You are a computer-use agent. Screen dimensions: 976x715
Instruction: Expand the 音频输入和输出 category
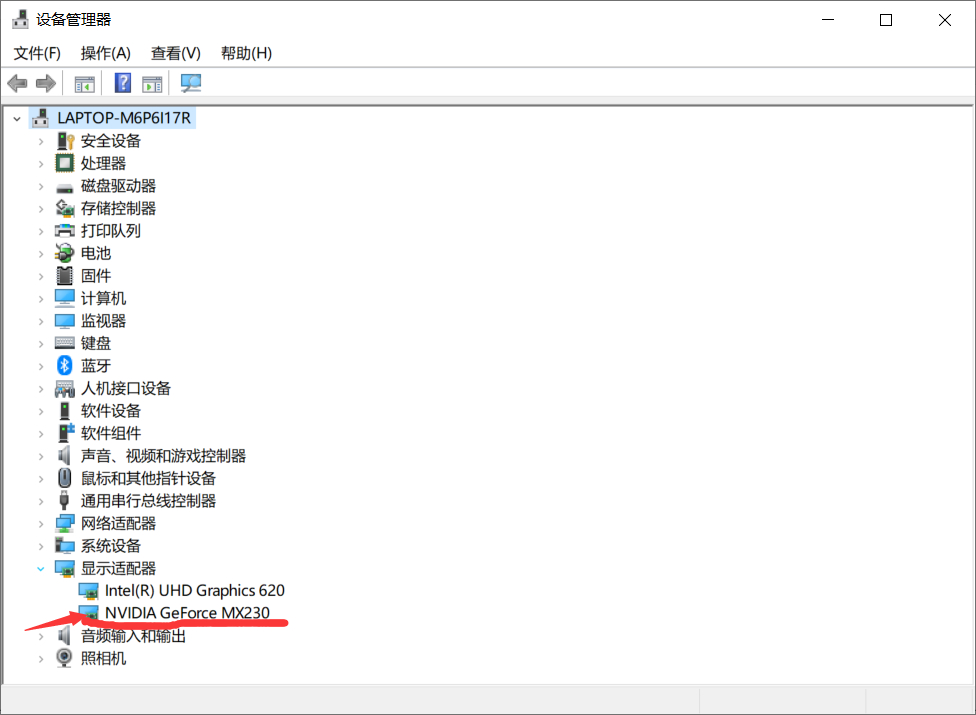click(40, 636)
